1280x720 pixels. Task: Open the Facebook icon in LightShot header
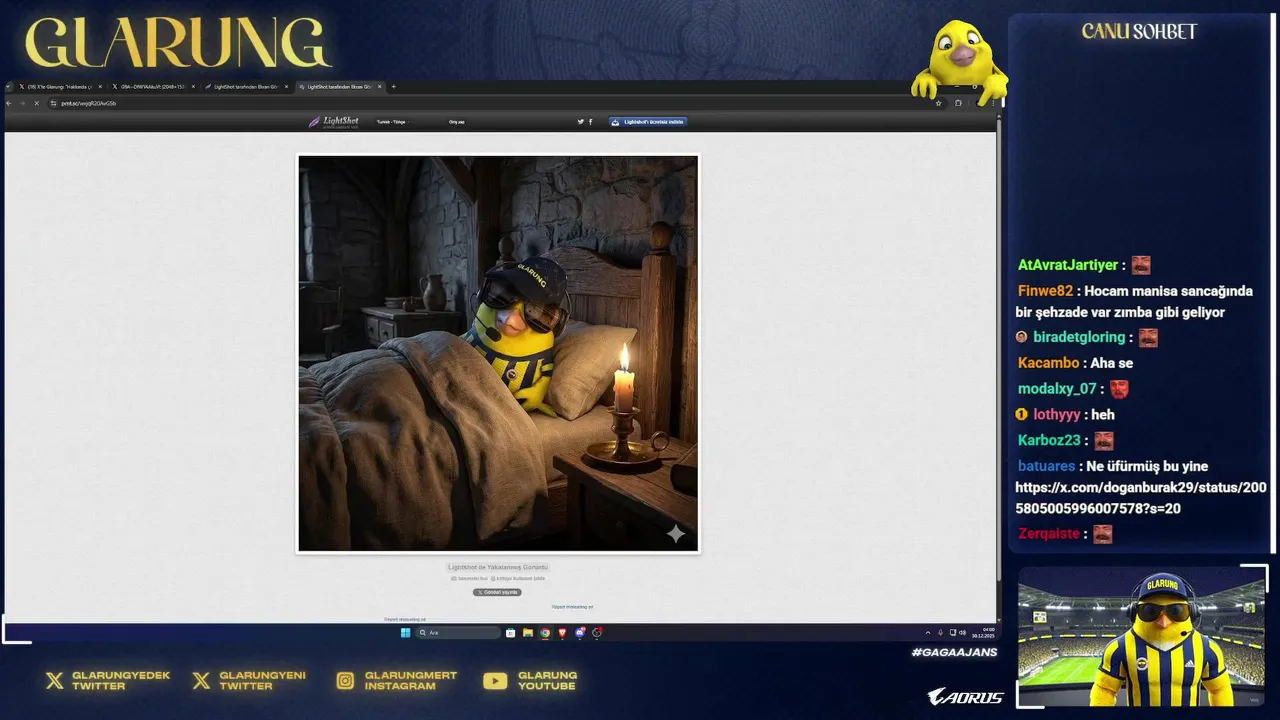(590, 122)
